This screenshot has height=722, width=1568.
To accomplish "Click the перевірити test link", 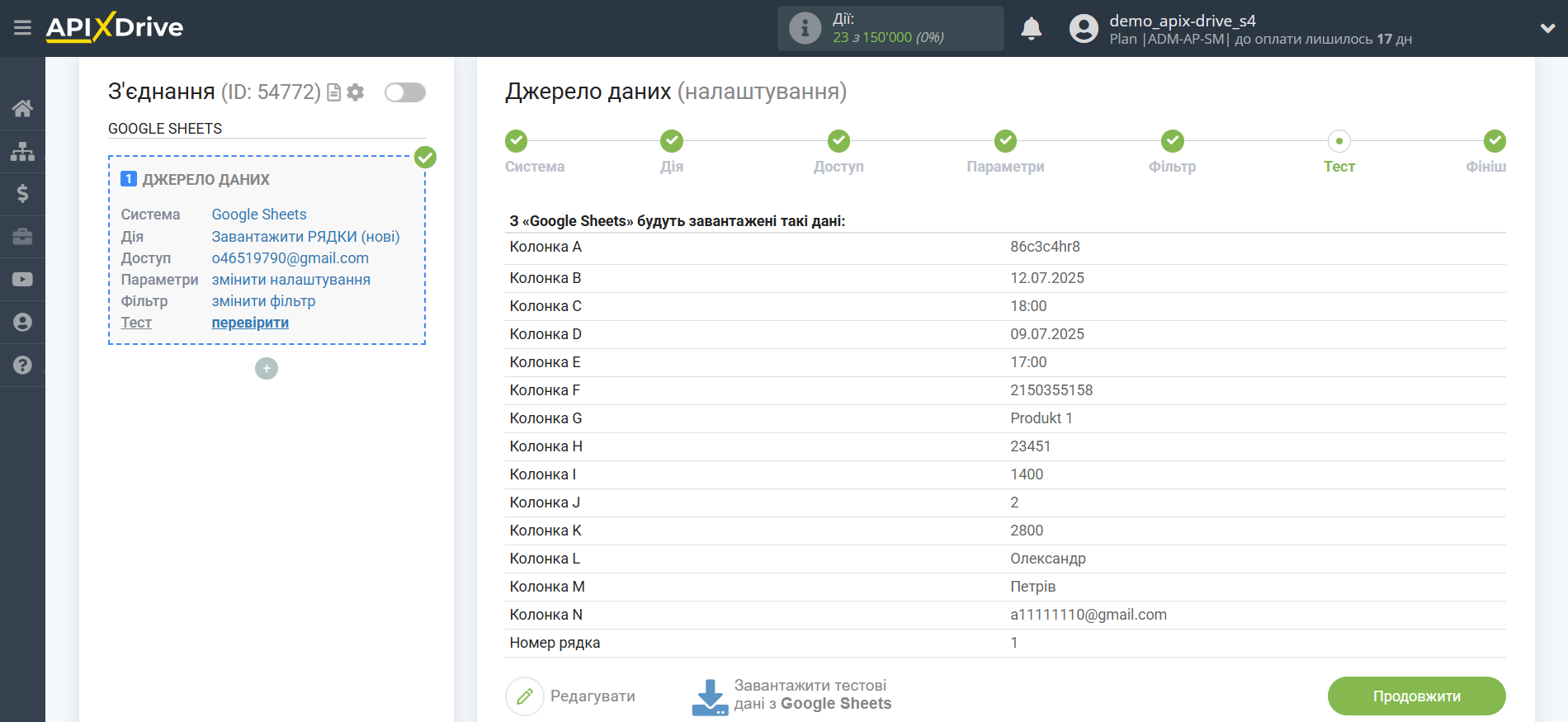I will pyautogui.click(x=250, y=323).
